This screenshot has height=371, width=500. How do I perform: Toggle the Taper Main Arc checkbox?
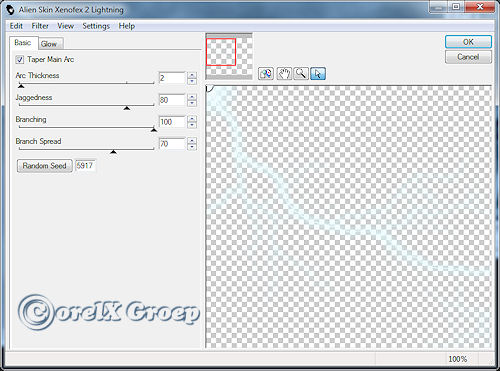click(20, 60)
